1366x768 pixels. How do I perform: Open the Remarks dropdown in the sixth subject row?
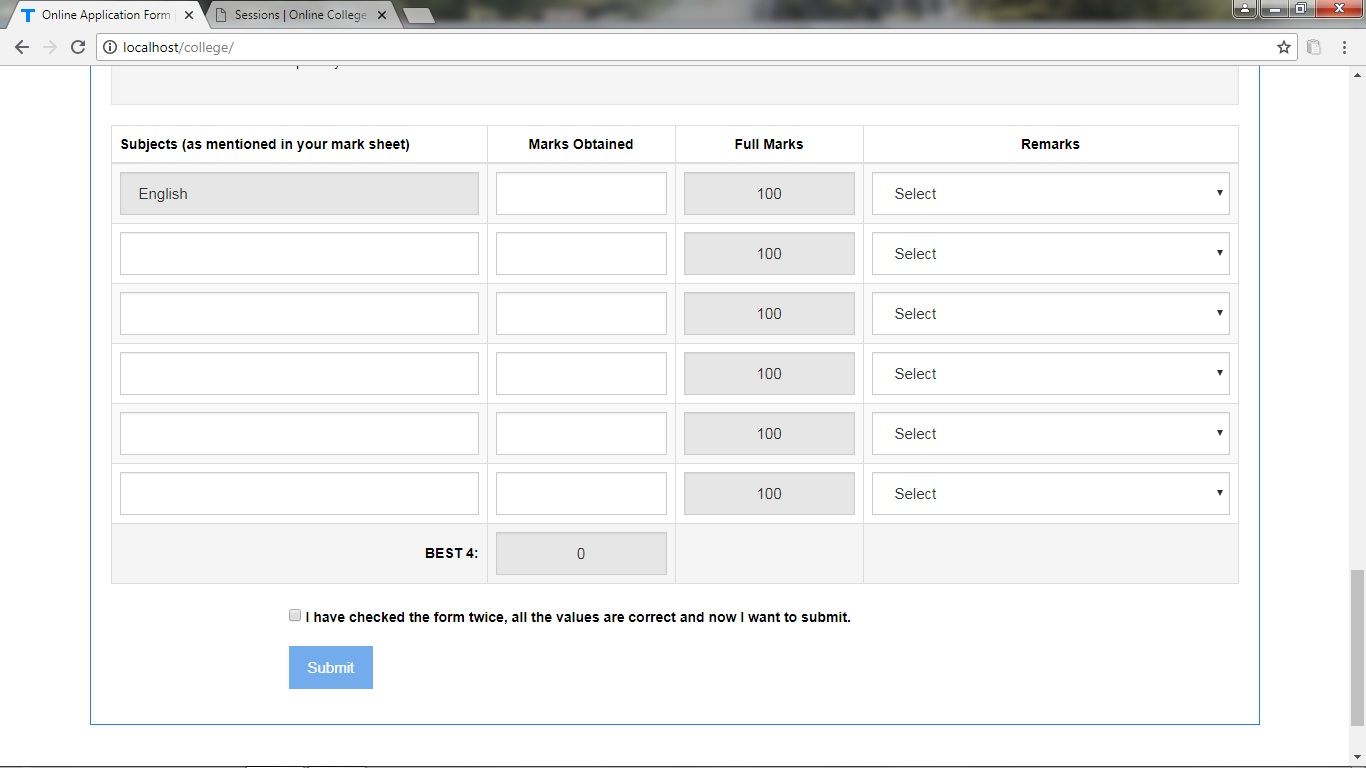point(1050,494)
